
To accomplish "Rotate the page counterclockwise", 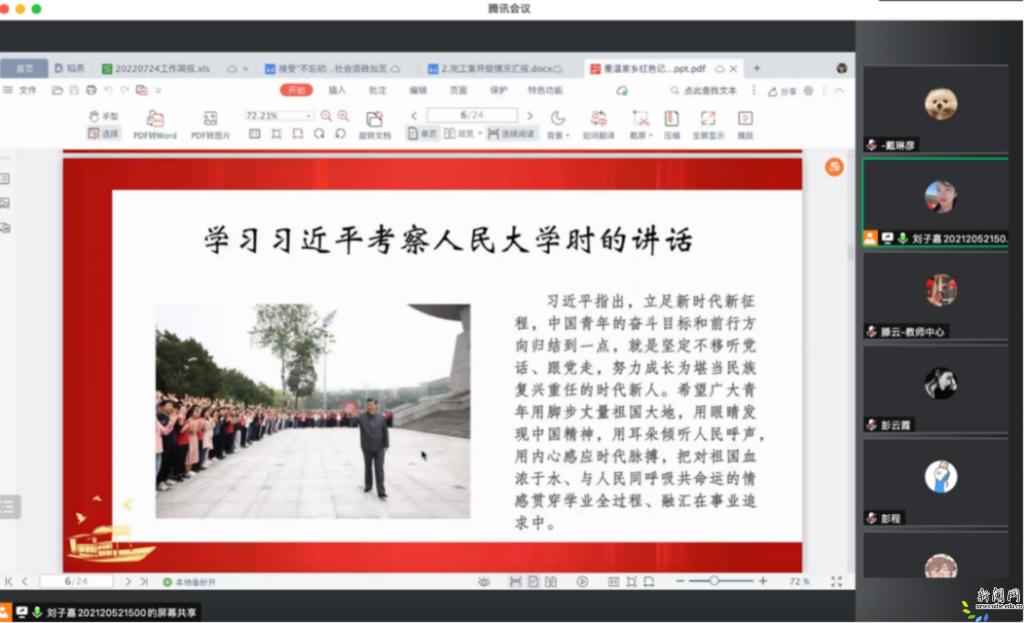I will [340, 134].
